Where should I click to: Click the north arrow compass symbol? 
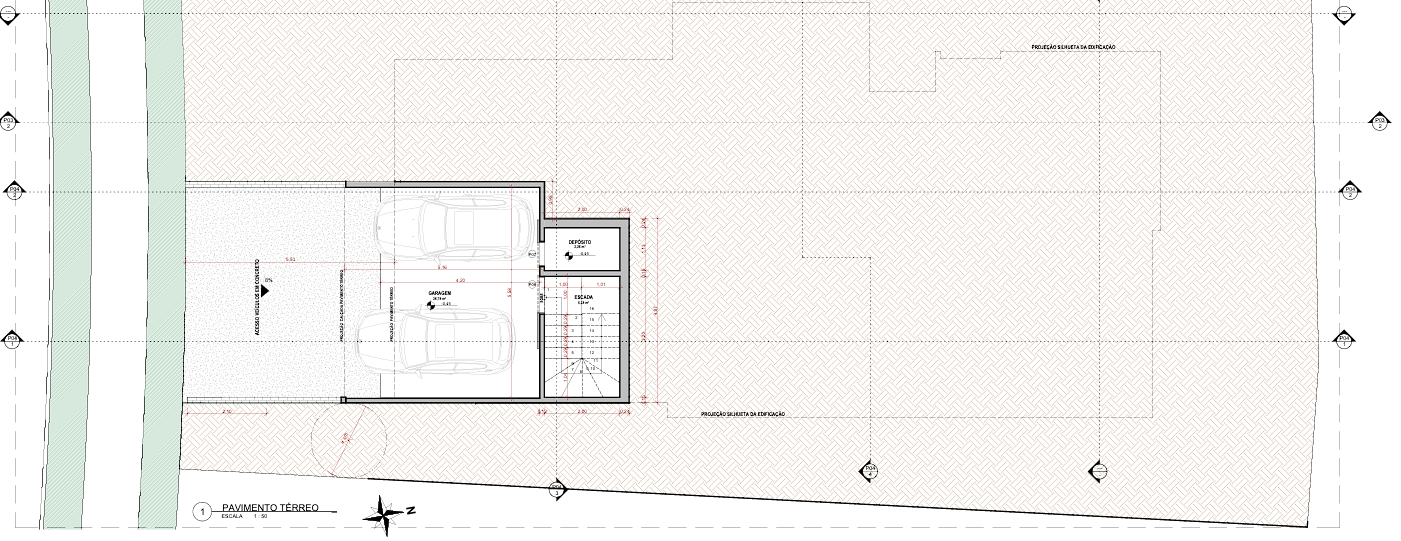[386, 512]
